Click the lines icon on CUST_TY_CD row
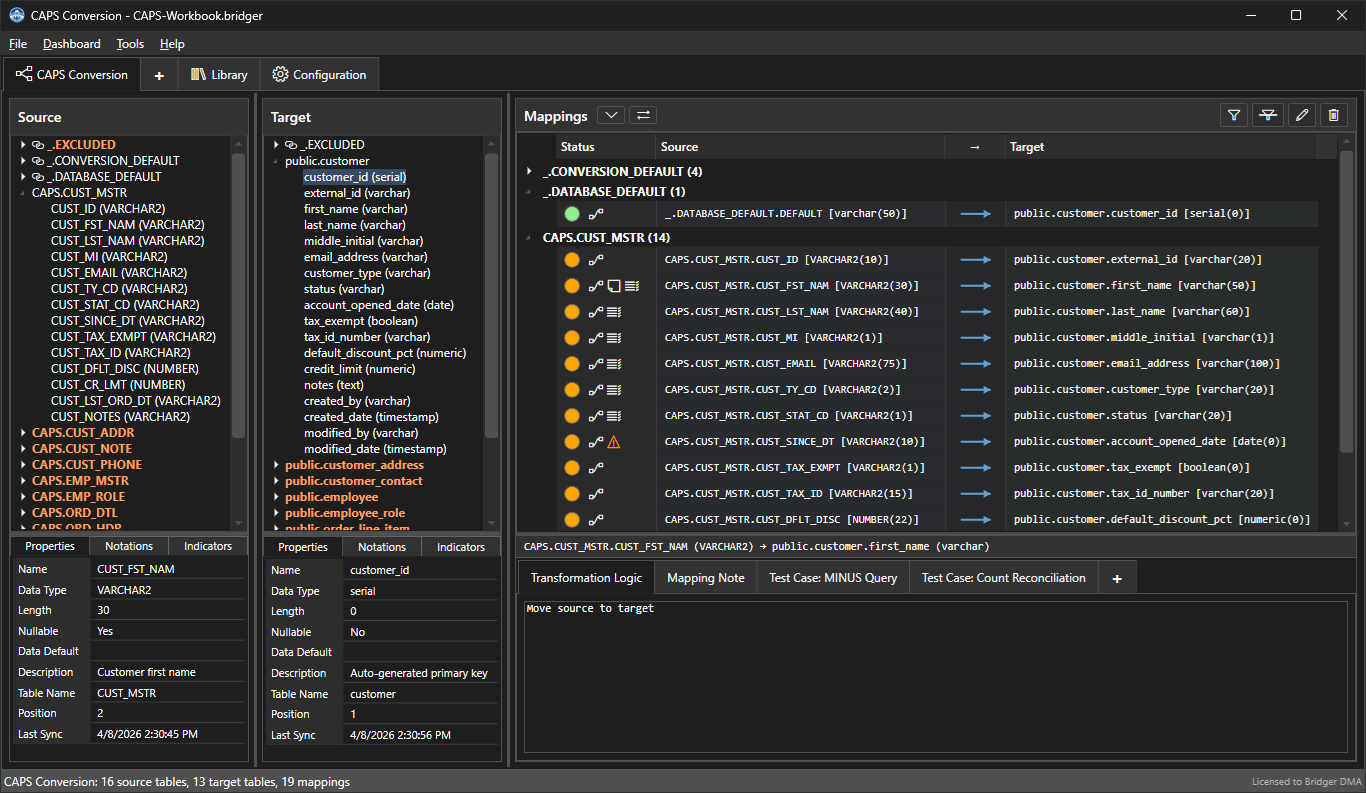 (x=614, y=389)
